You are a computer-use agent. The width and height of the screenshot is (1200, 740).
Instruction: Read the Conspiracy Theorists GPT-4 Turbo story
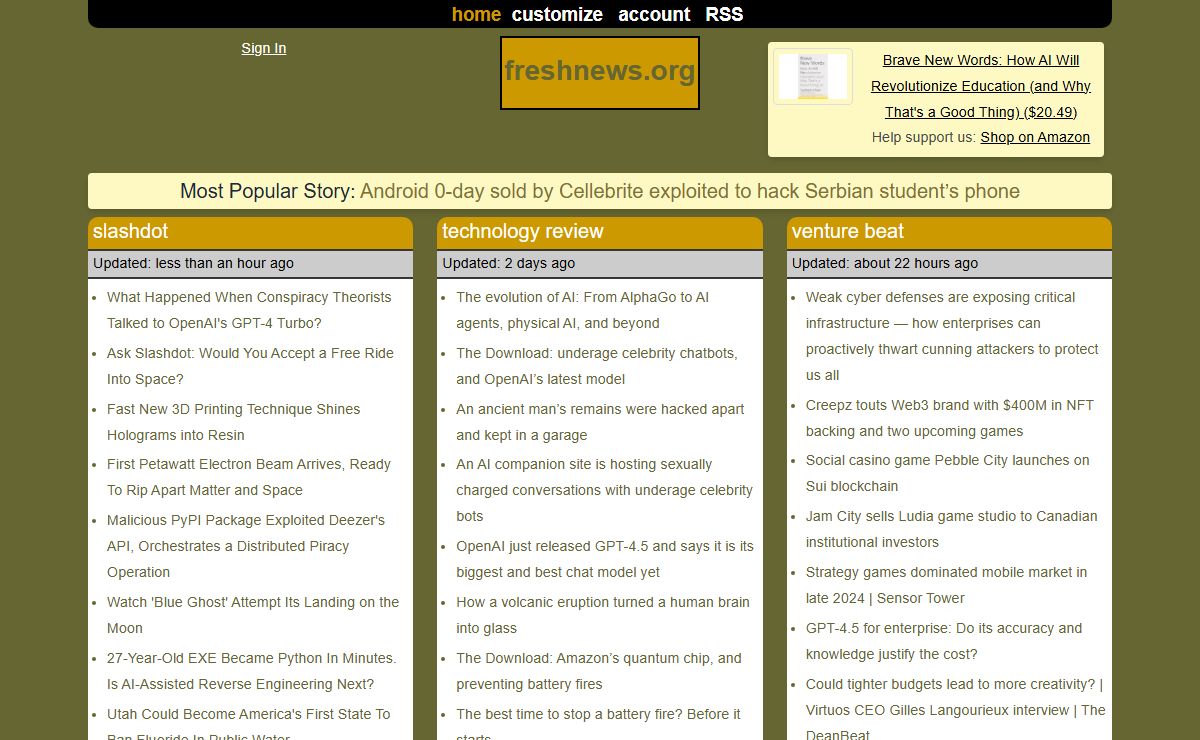(x=249, y=310)
